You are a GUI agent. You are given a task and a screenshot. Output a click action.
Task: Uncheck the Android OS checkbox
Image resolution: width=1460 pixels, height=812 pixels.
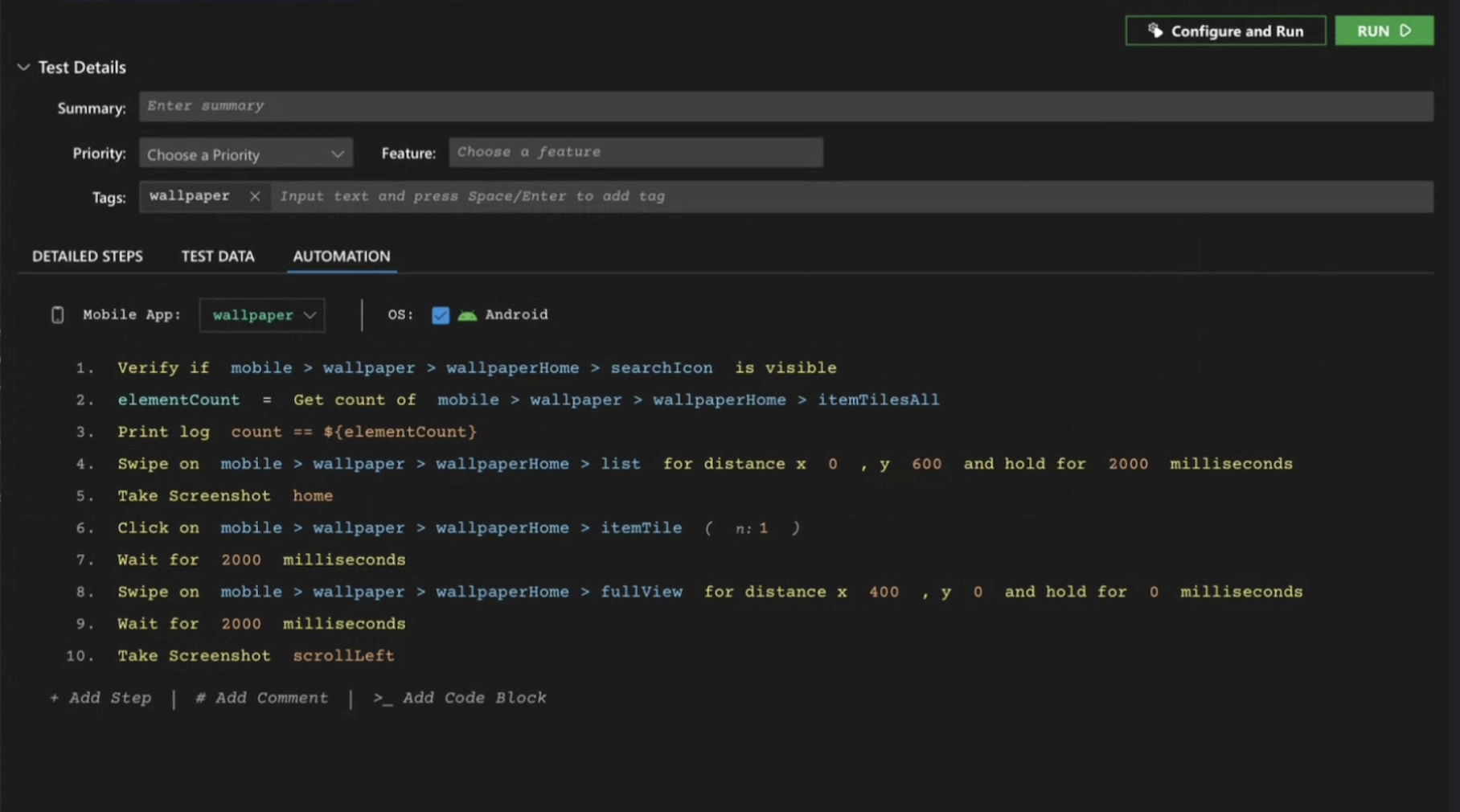tap(441, 315)
